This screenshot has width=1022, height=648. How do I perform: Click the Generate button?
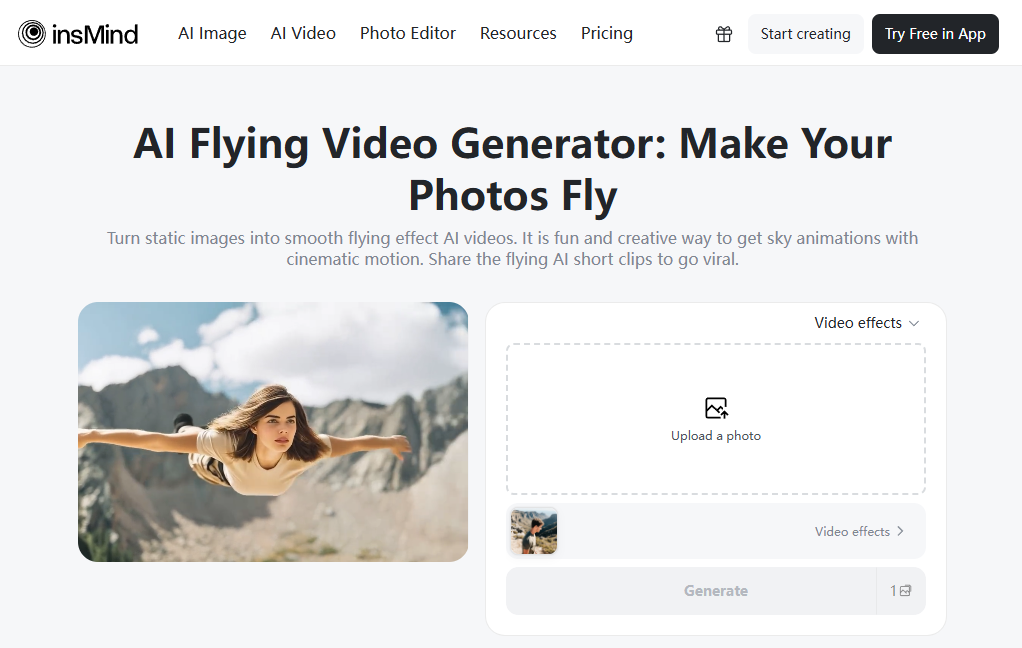[x=716, y=590]
